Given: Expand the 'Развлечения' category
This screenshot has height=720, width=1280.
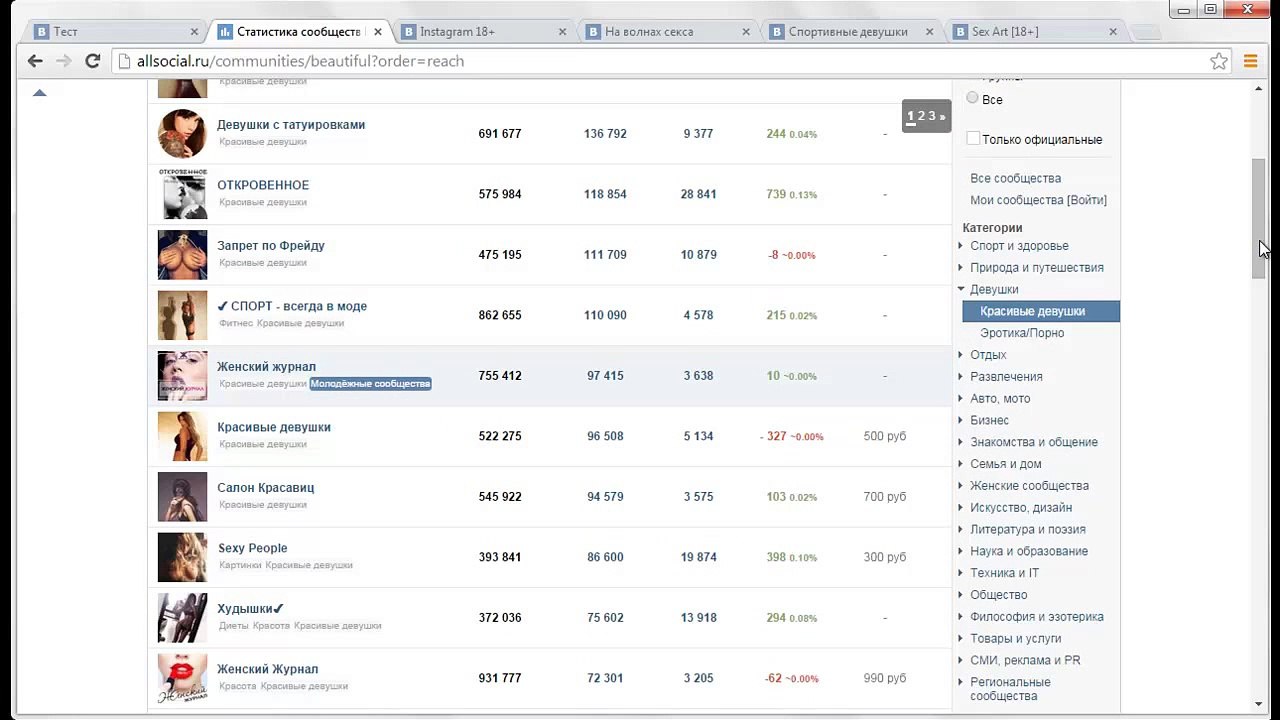Looking at the screenshot, I should tap(1006, 377).
